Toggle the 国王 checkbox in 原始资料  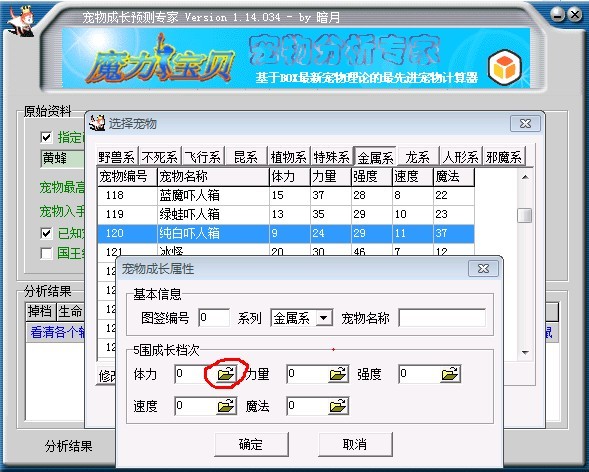[46, 253]
